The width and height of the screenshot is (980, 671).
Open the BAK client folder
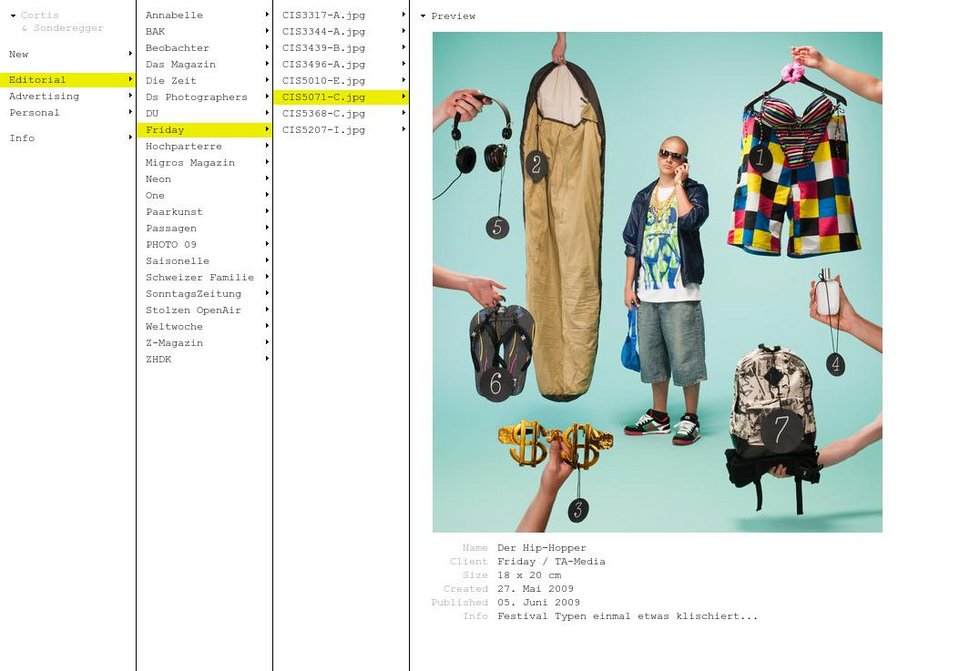tap(155, 31)
